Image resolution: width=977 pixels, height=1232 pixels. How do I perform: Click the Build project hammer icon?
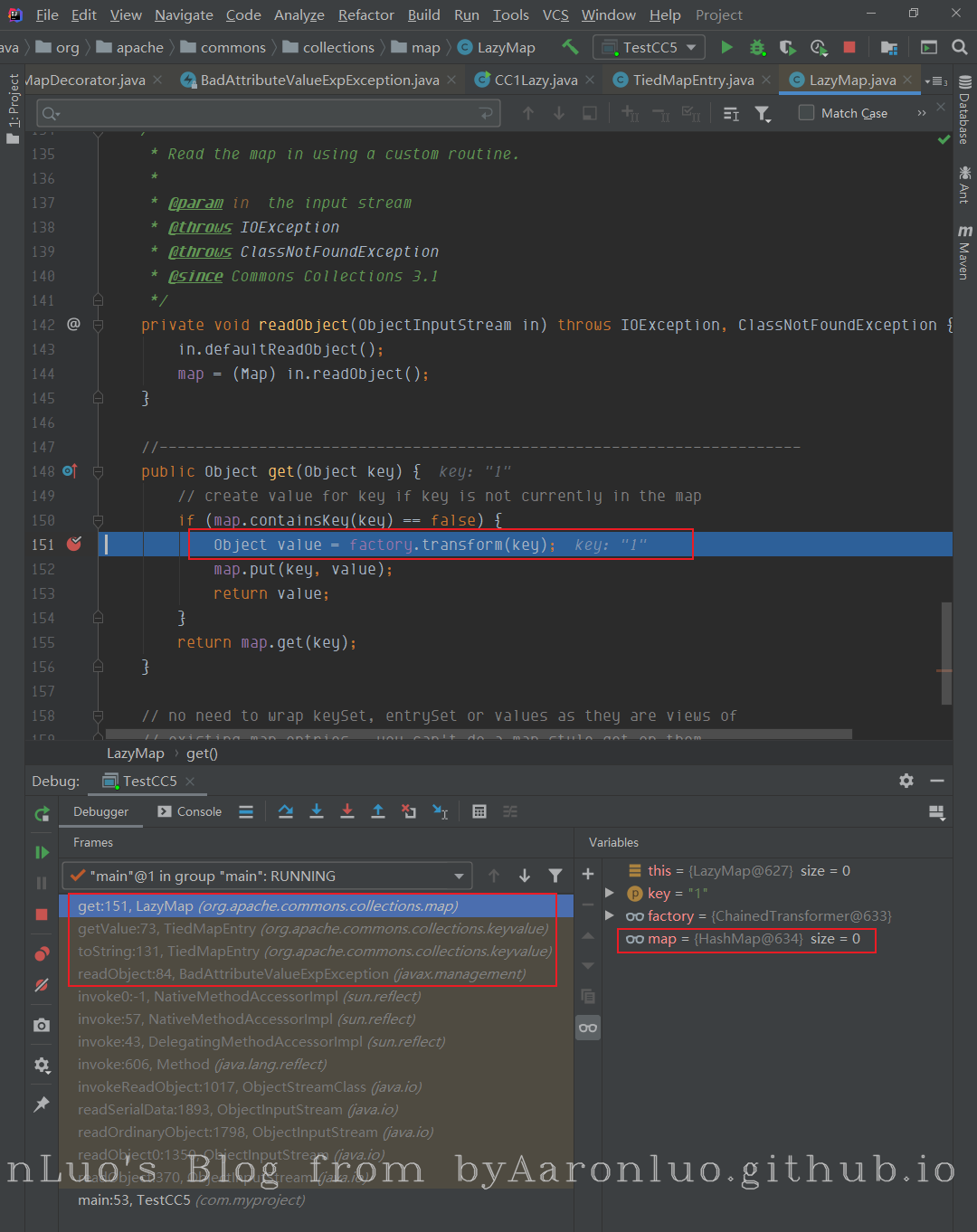click(570, 47)
